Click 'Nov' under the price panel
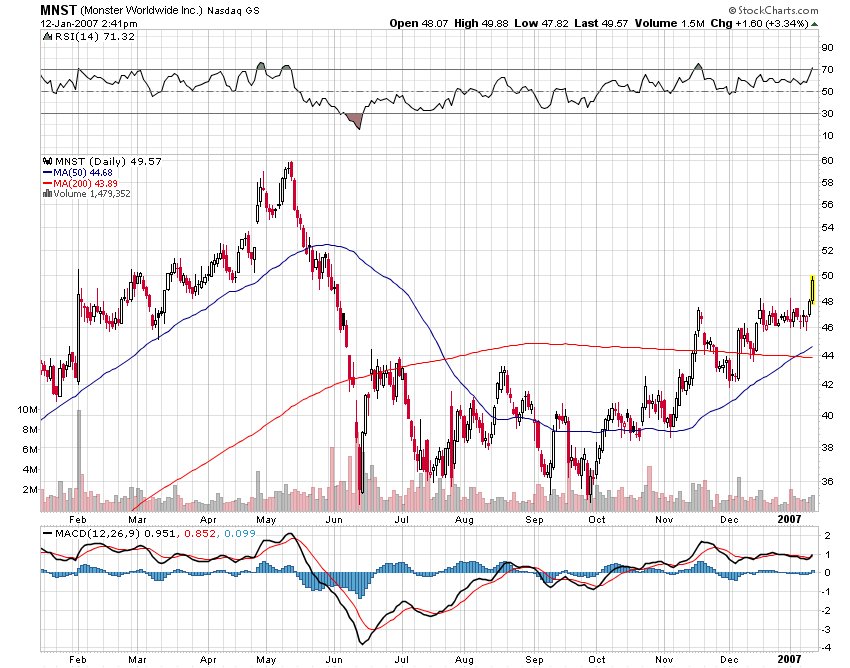 click(x=664, y=520)
